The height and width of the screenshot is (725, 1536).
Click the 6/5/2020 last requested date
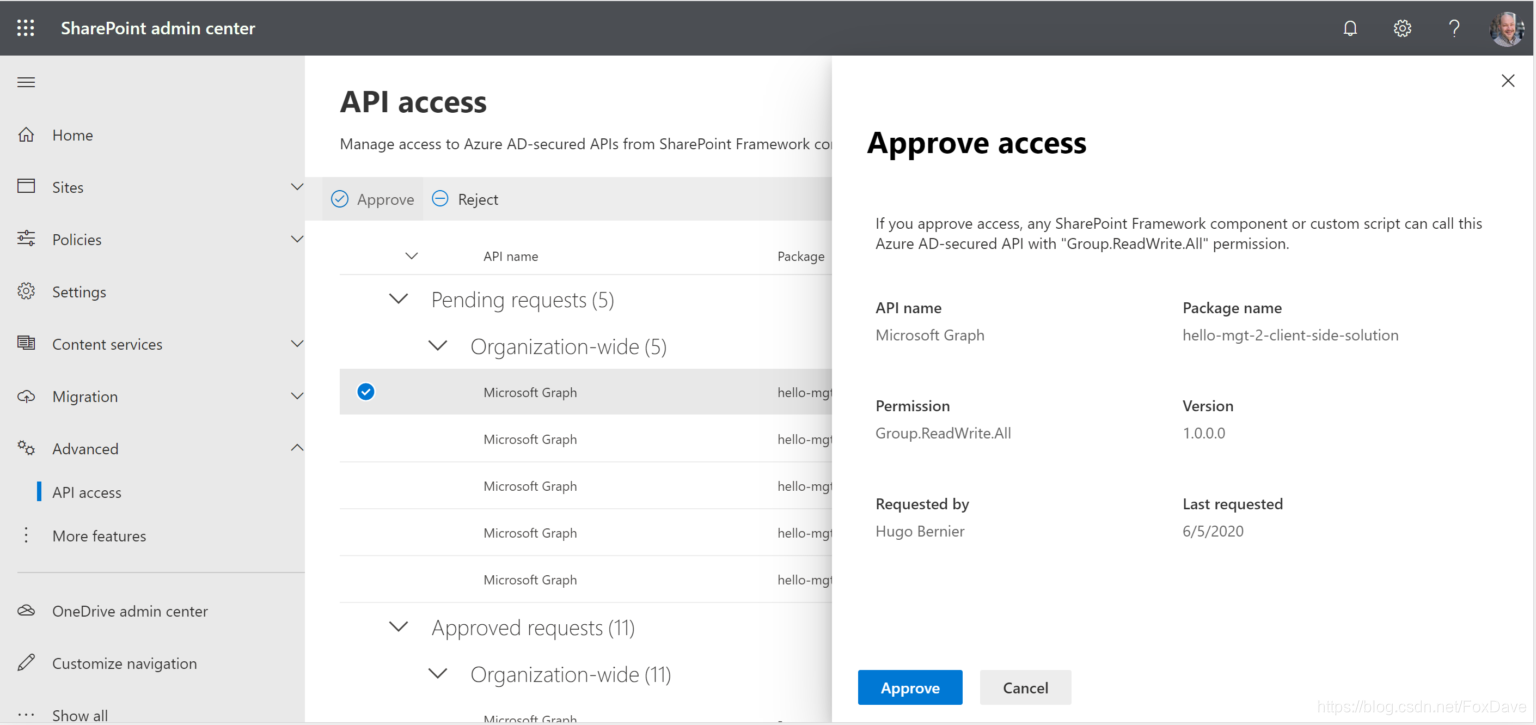coord(1213,531)
